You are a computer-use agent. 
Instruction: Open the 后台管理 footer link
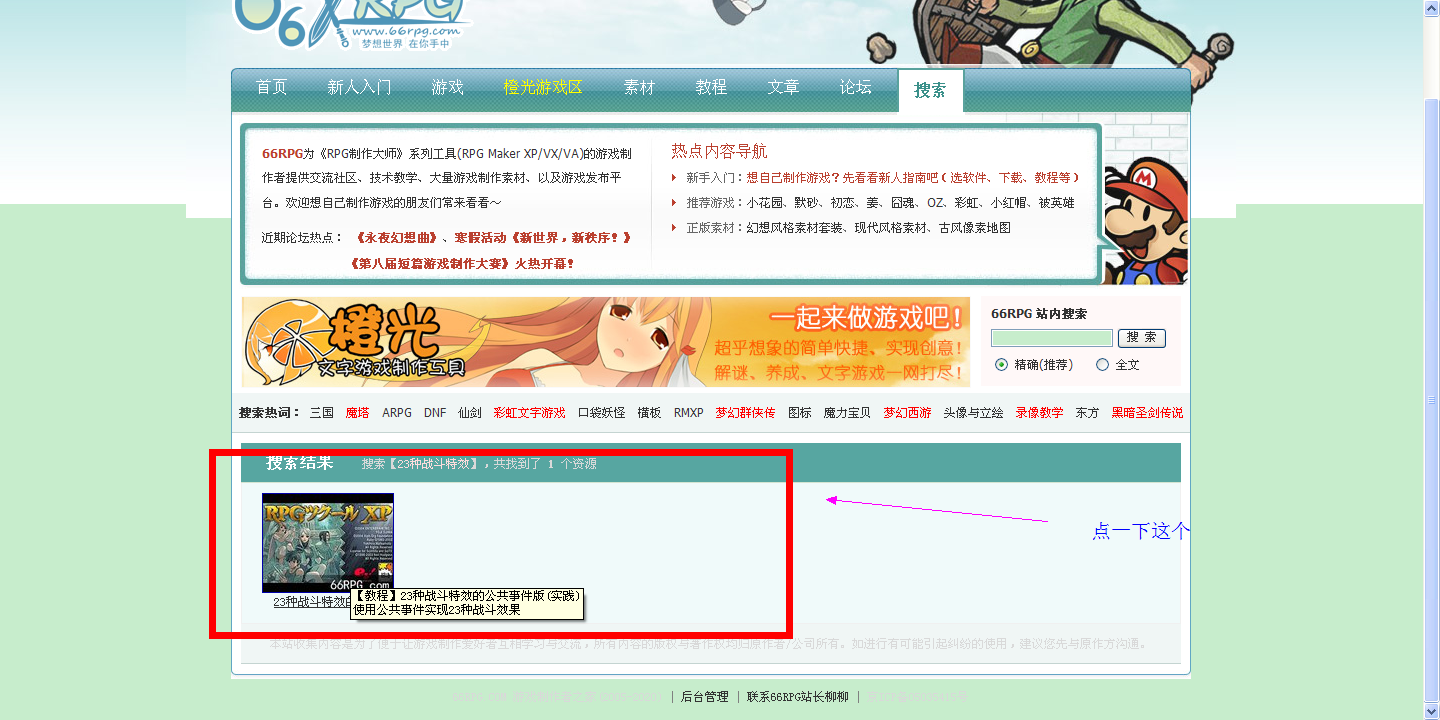(705, 697)
